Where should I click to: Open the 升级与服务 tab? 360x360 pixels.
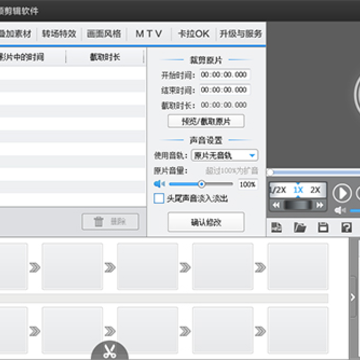tap(241, 34)
